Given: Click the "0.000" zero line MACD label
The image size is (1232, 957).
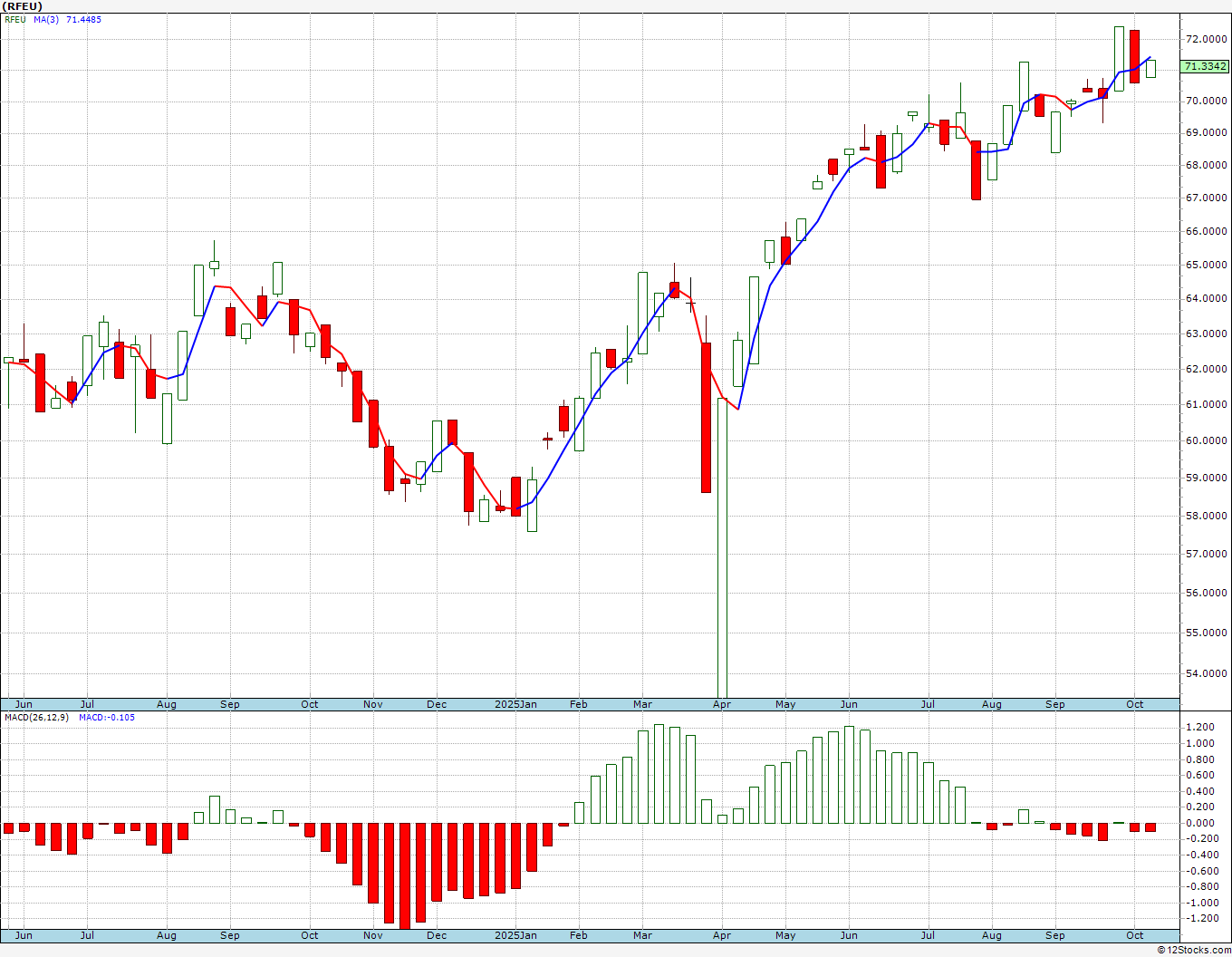Looking at the screenshot, I should [1201, 823].
